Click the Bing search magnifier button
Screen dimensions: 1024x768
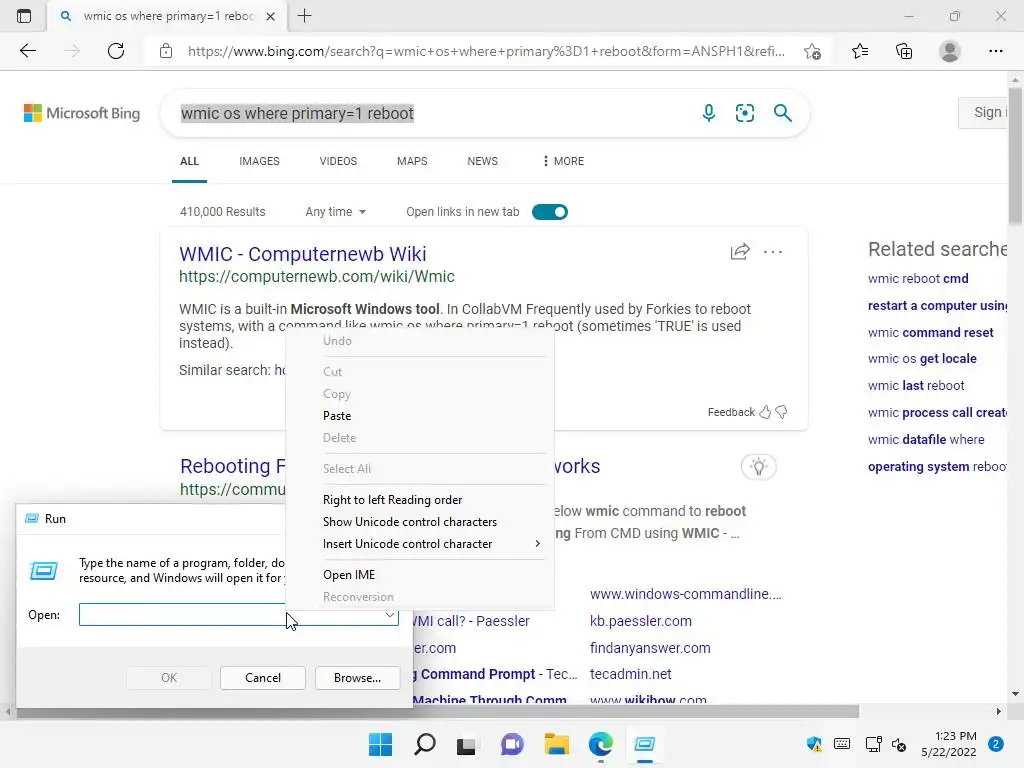tap(782, 113)
